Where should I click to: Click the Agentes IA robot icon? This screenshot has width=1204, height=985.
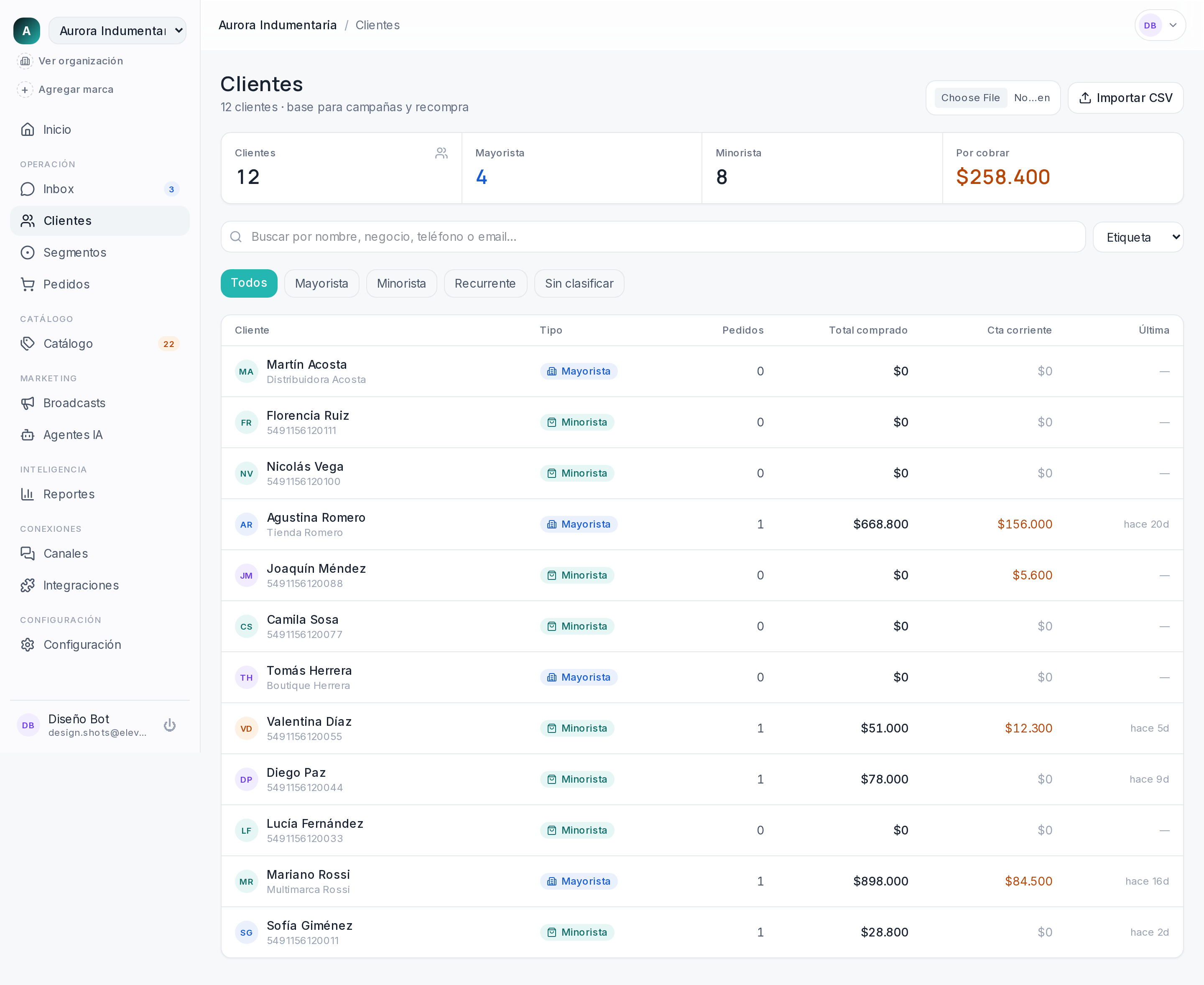click(27, 435)
